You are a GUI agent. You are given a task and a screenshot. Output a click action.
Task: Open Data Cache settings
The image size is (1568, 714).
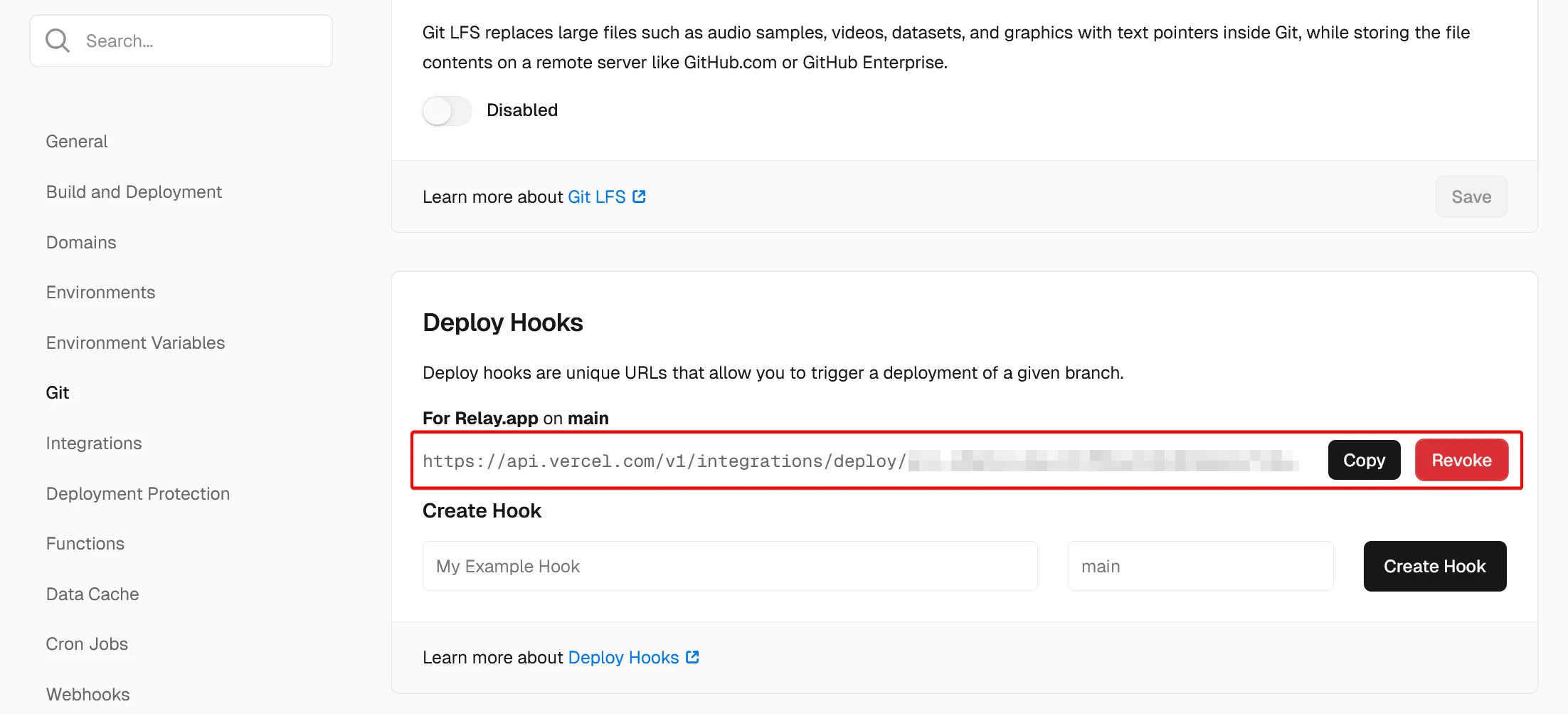pos(92,594)
